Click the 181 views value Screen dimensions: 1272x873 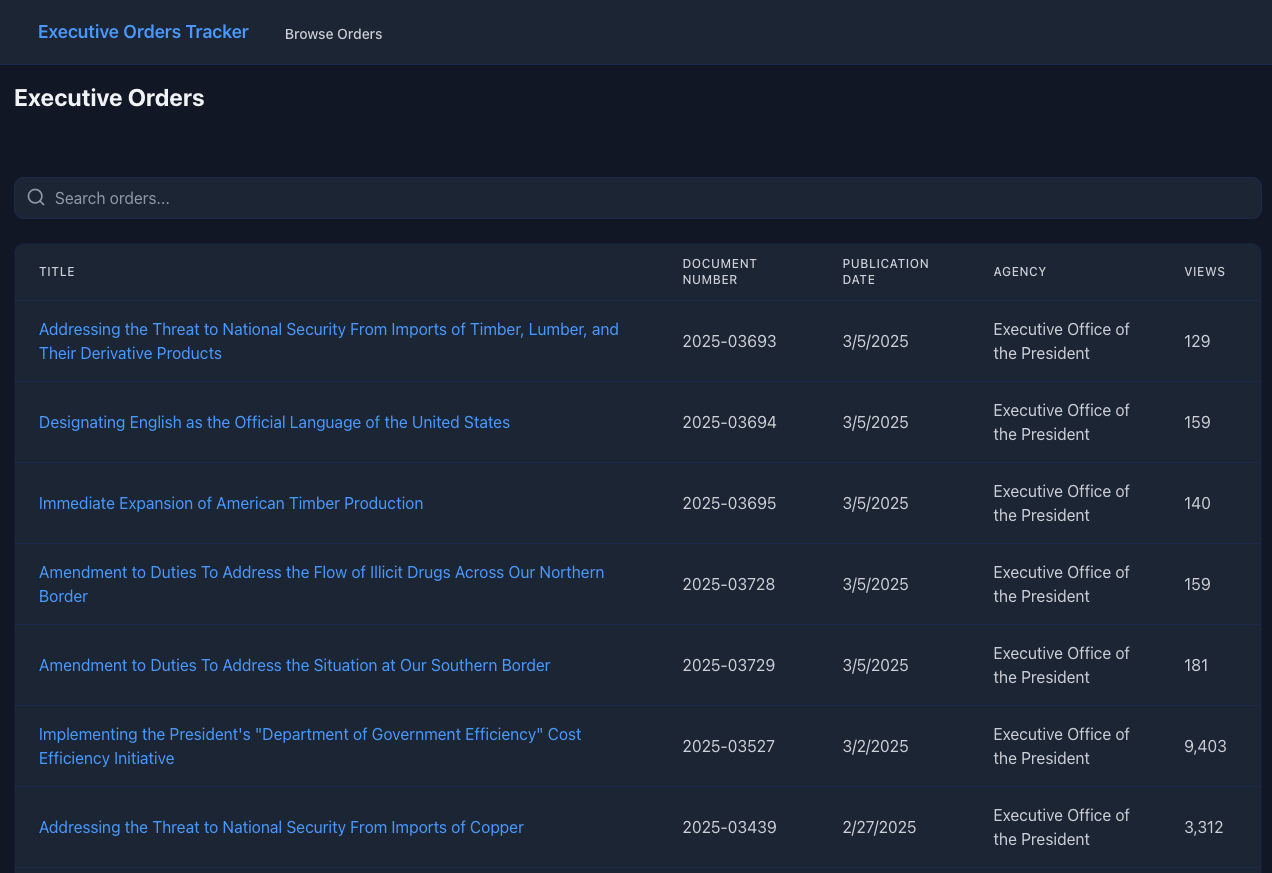(1196, 665)
